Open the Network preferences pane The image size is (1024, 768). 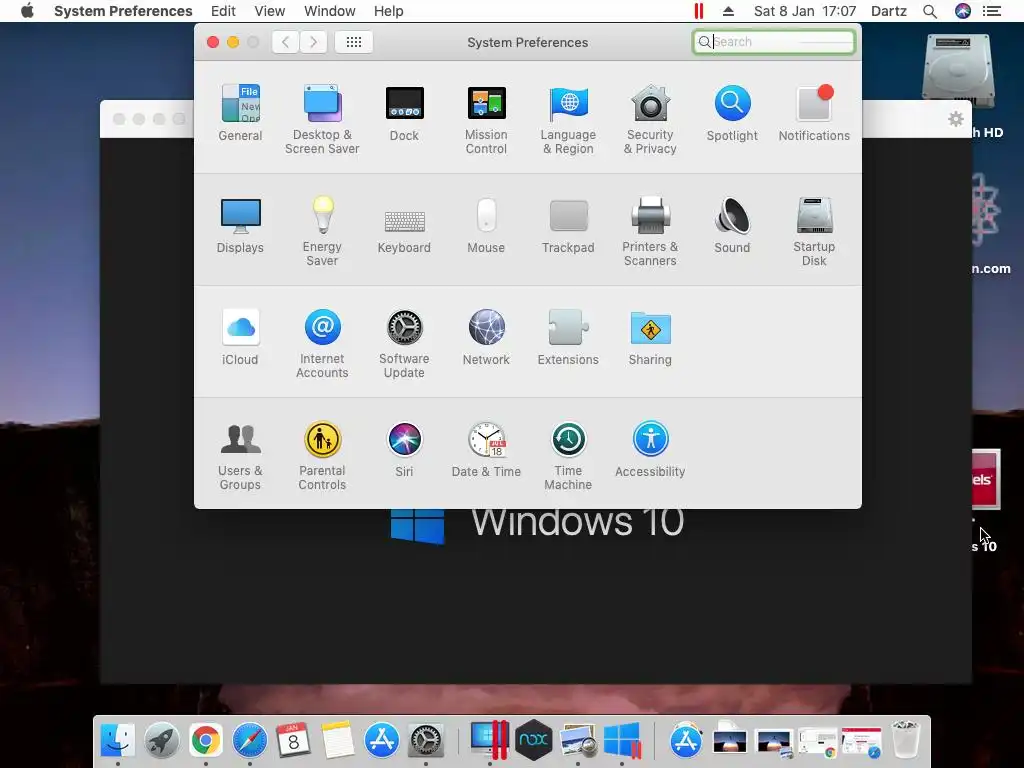coord(486,337)
